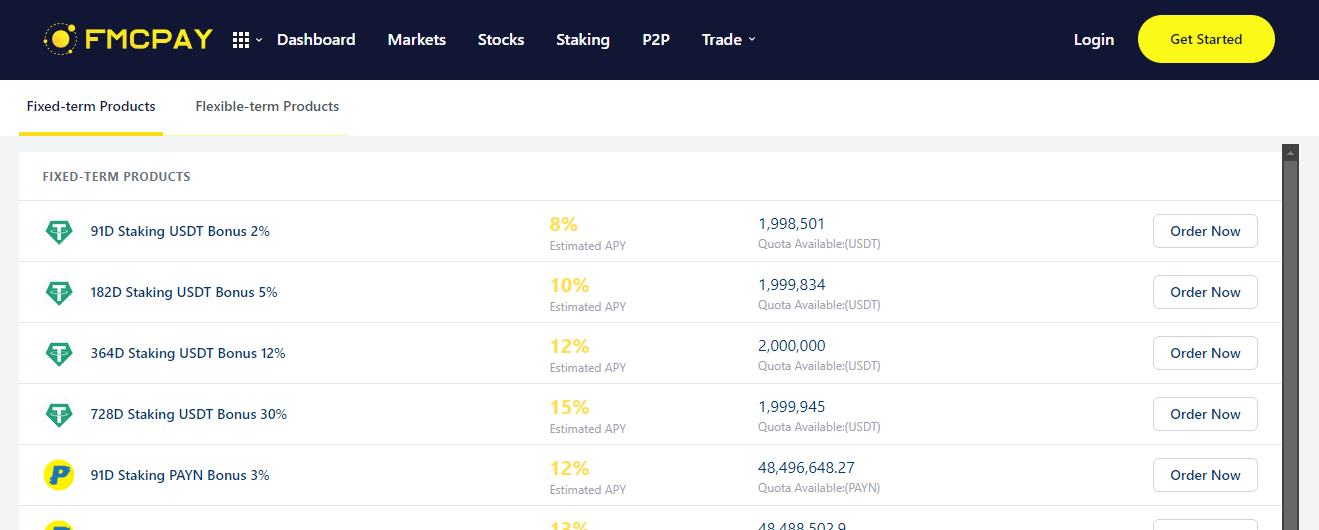Open the Stocks page

click(501, 40)
